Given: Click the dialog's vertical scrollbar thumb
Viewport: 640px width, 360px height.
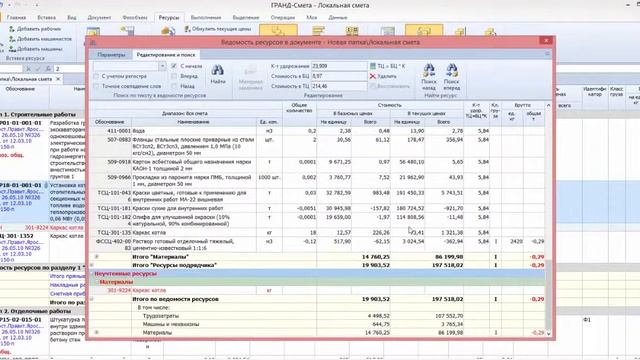Looking at the screenshot, I should coord(548,295).
